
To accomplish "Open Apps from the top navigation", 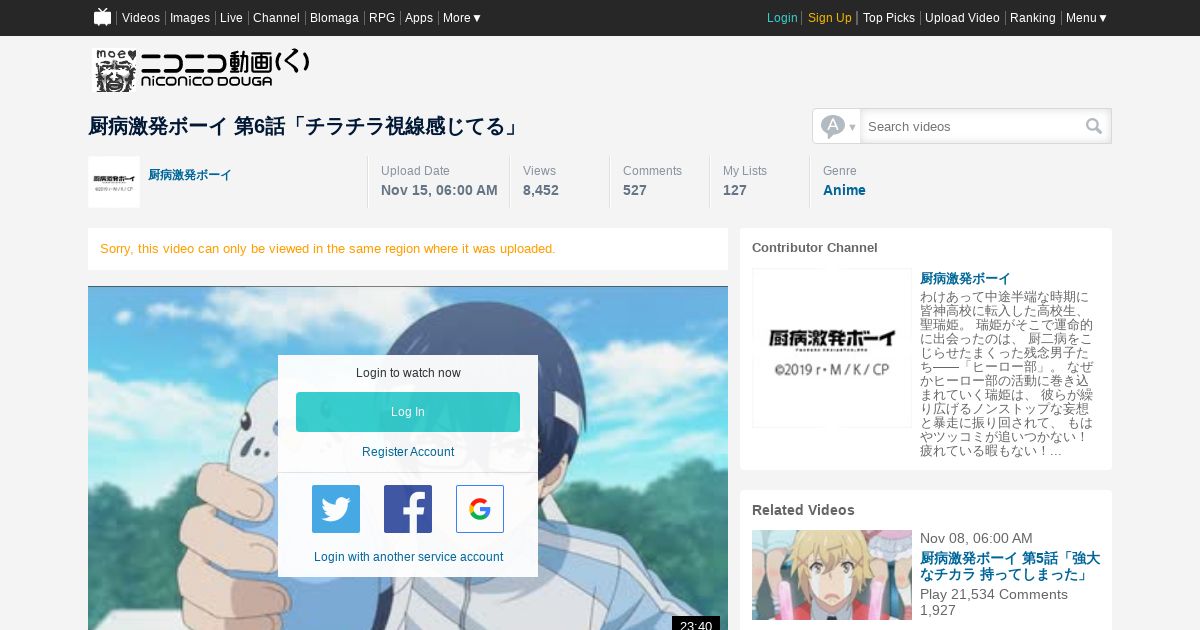I will click(x=419, y=18).
